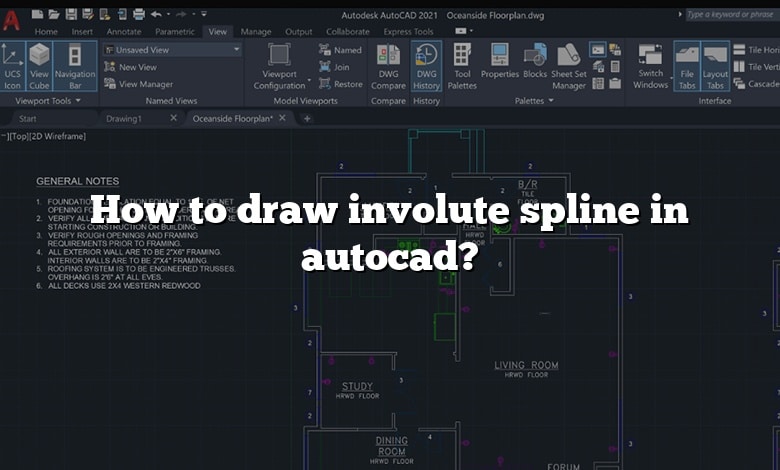
Task: Click the Undo arrow icon
Action: click(x=156, y=14)
